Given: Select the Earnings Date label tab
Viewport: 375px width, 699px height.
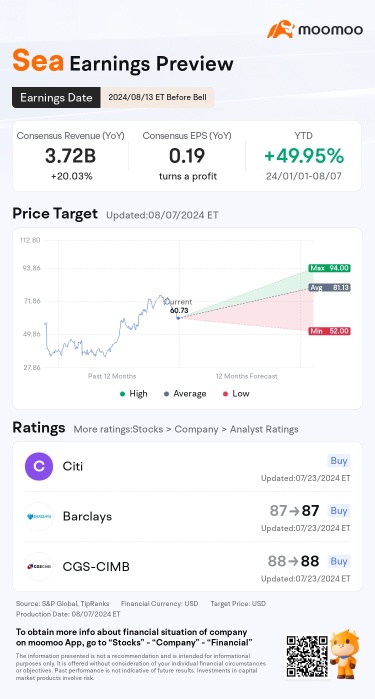Looking at the screenshot, I should pyautogui.click(x=56, y=98).
